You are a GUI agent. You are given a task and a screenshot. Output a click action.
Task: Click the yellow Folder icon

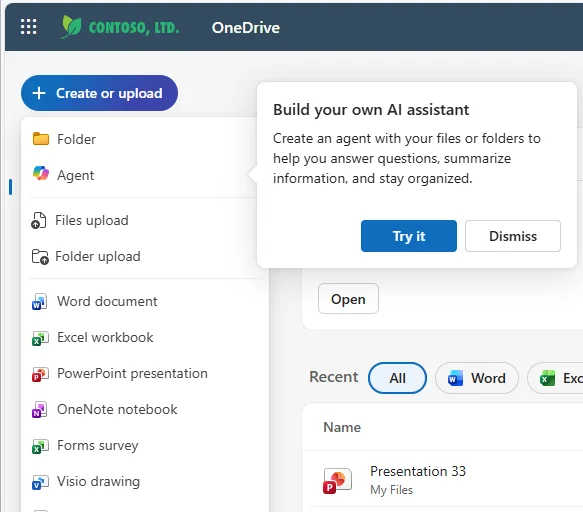coord(41,139)
